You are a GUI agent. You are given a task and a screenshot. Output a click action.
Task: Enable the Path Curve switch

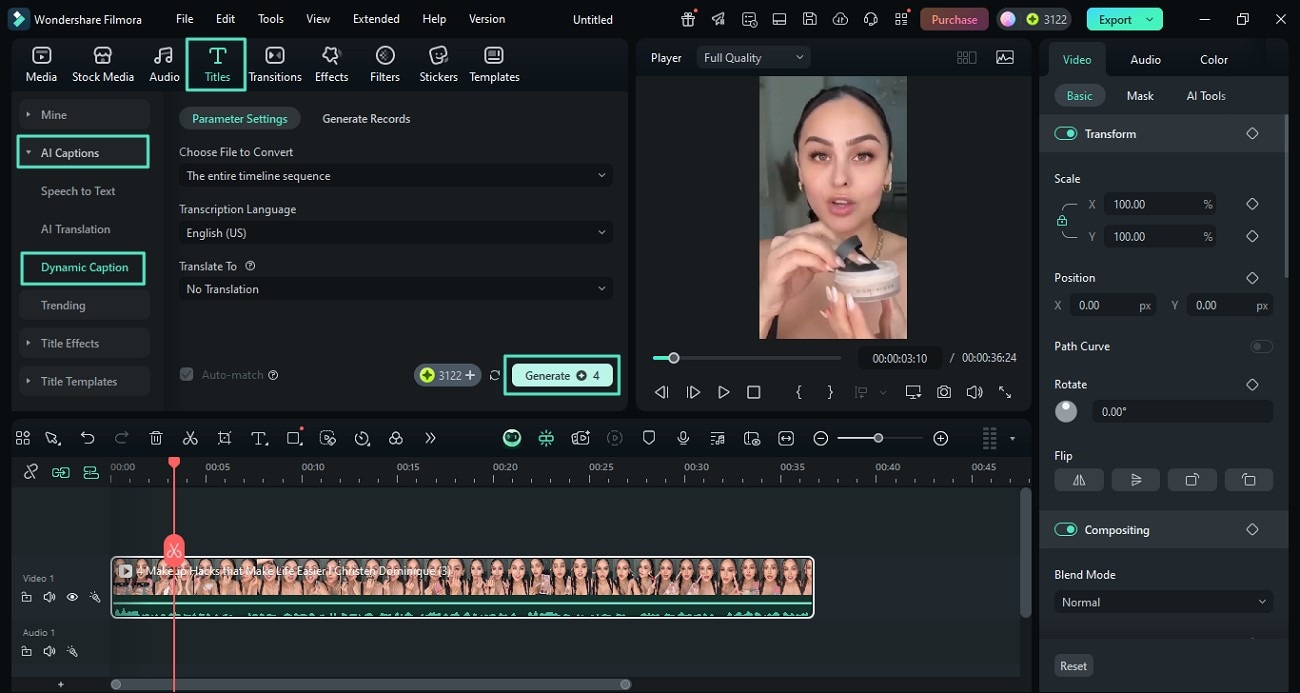[1261, 346]
